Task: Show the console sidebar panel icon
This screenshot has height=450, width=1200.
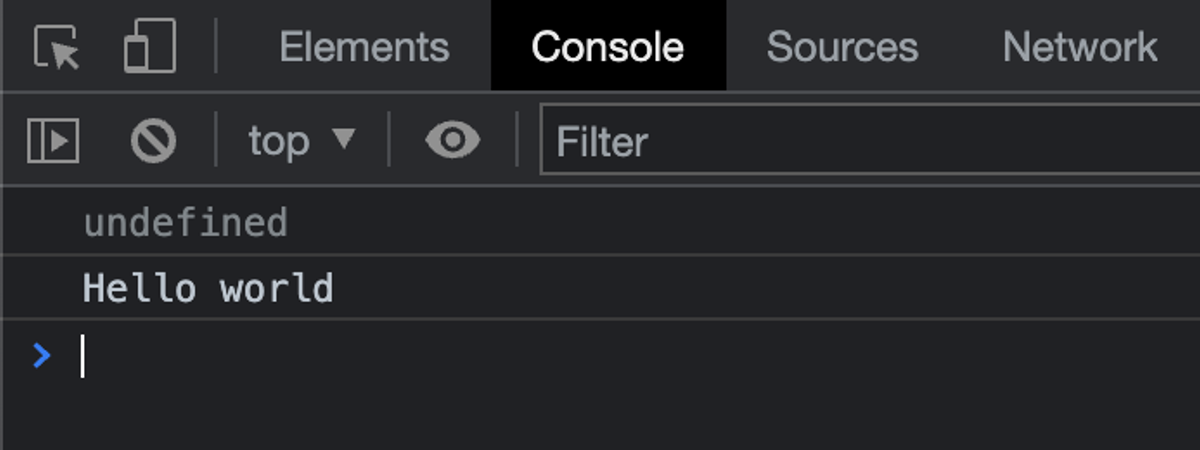Action: coord(53,141)
